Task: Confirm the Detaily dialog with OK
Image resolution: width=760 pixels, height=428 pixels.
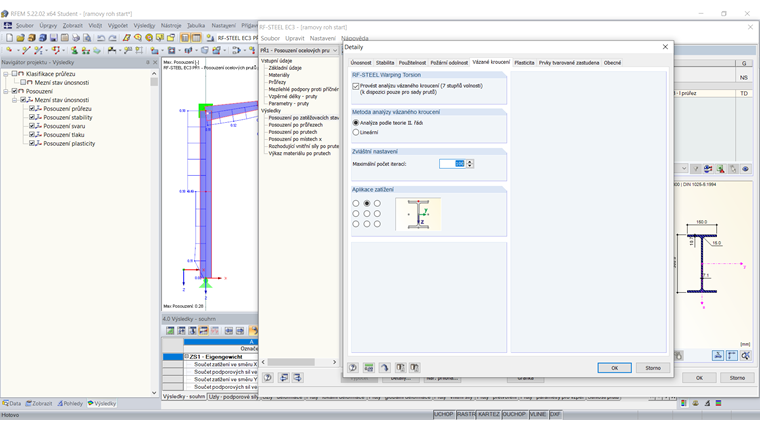Action: click(614, 368)
